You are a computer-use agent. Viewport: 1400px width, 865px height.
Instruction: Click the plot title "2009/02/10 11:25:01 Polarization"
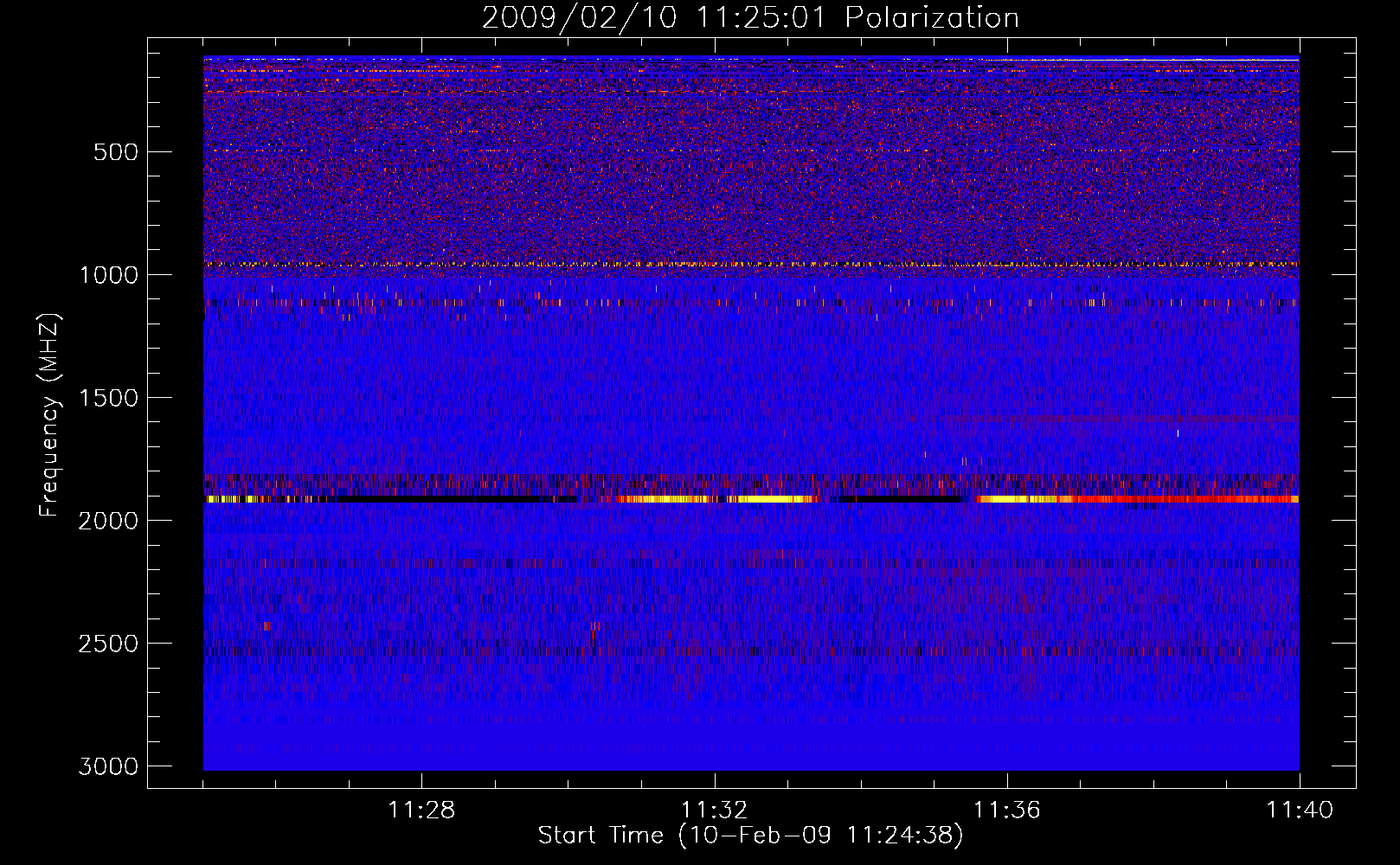click(x=750, y=17)
